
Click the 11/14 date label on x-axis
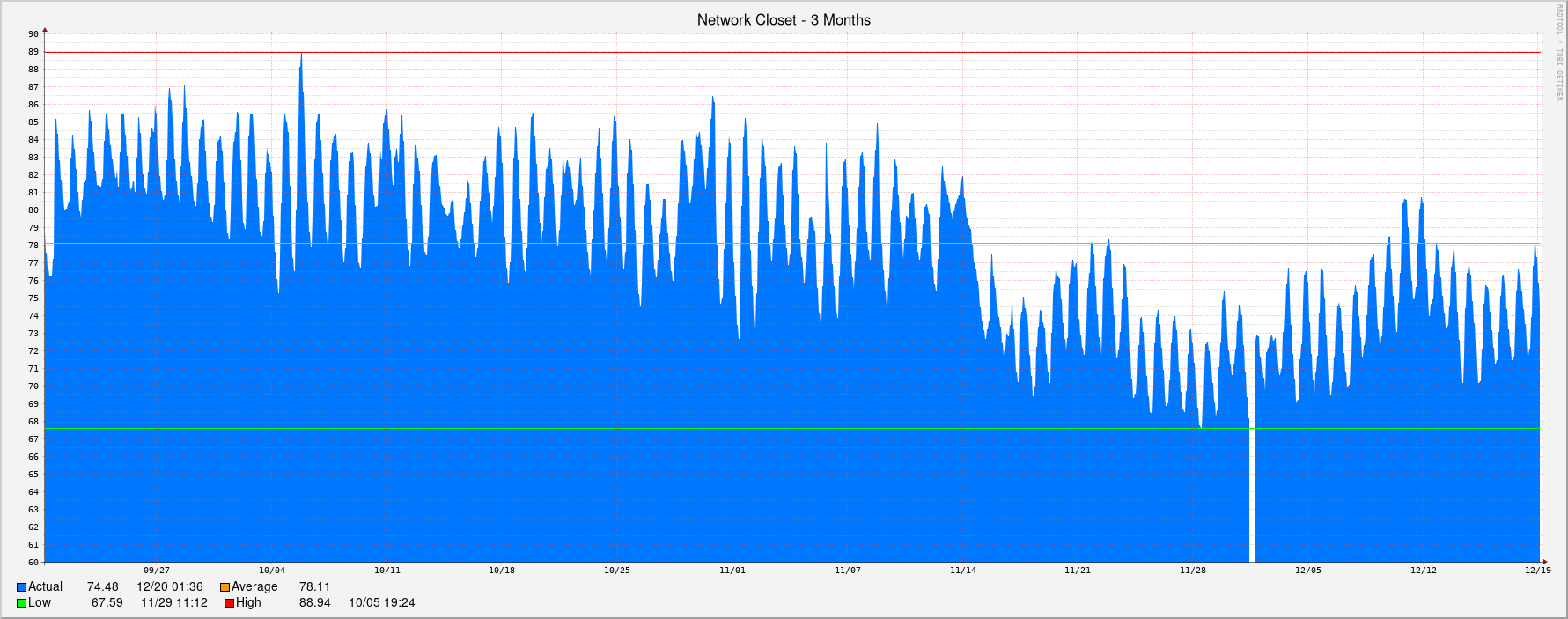click(x=962, y=571)
